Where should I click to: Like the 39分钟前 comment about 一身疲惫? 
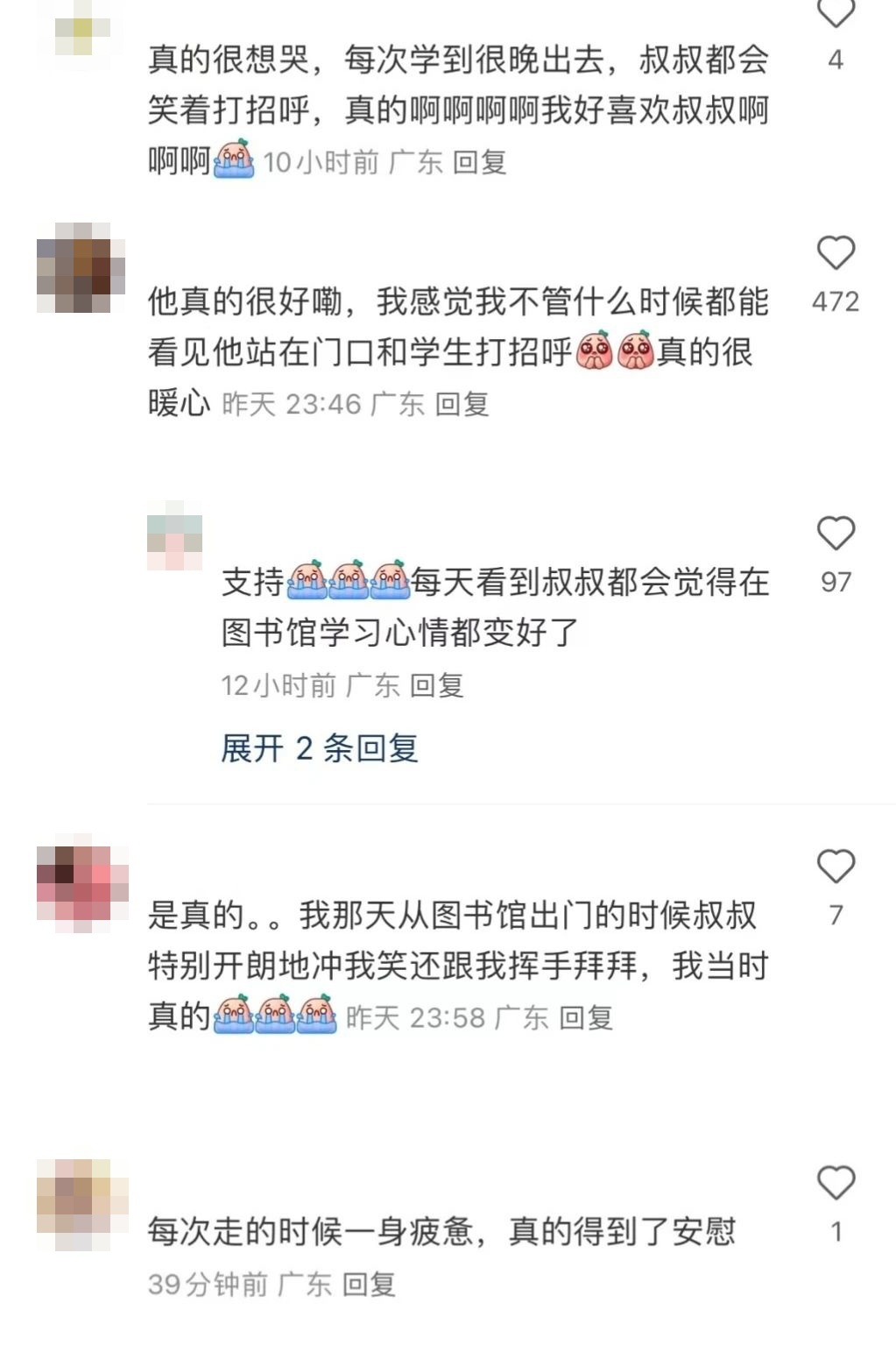click(836, 1184)
